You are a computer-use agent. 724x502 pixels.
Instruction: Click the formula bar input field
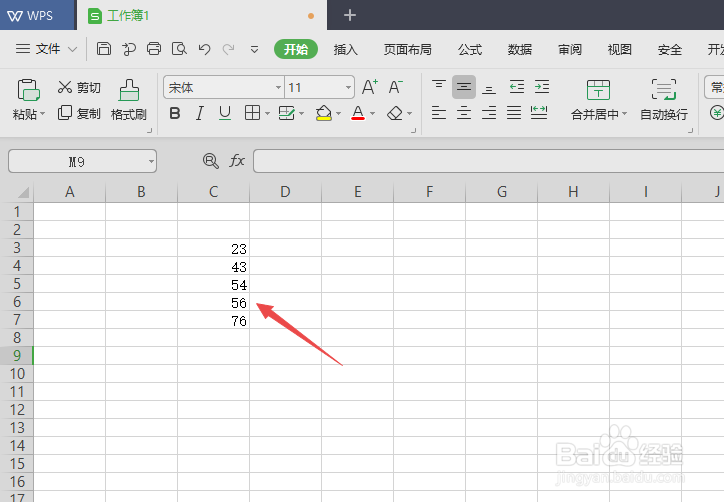(489, 161)
